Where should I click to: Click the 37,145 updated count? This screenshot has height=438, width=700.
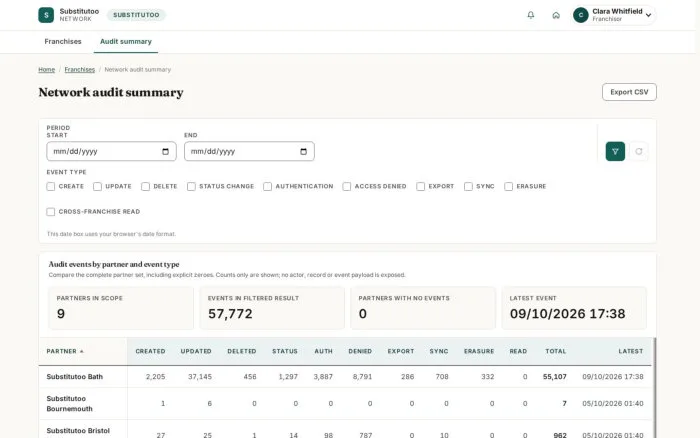click(x=200, y=377)
